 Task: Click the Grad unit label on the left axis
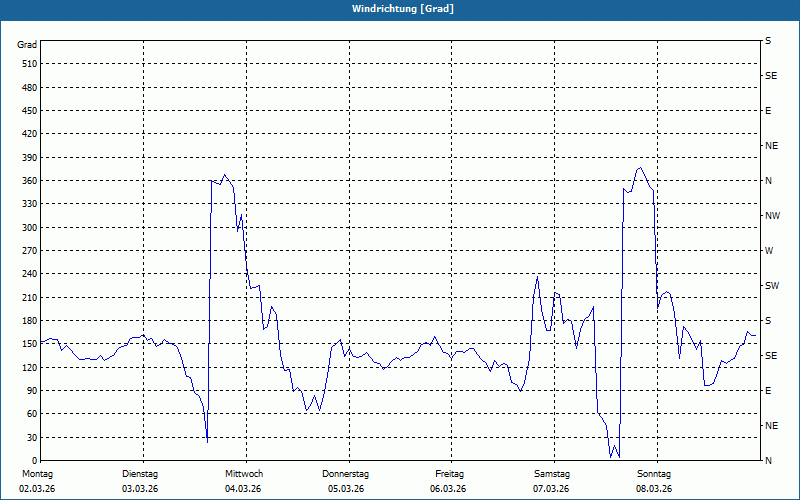(27, 45)
